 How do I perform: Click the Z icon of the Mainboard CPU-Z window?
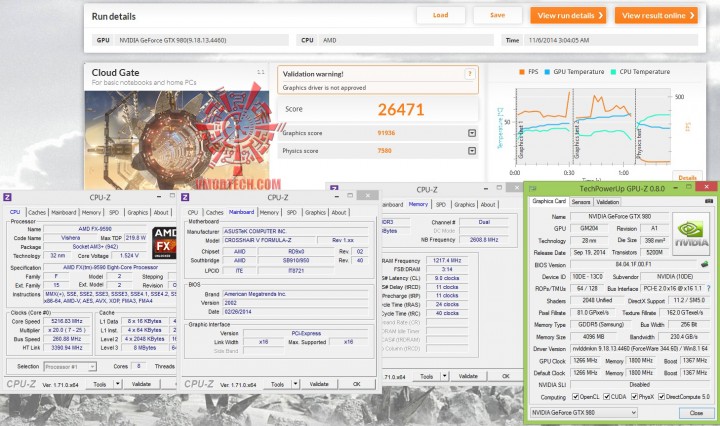tap(185, 197)
